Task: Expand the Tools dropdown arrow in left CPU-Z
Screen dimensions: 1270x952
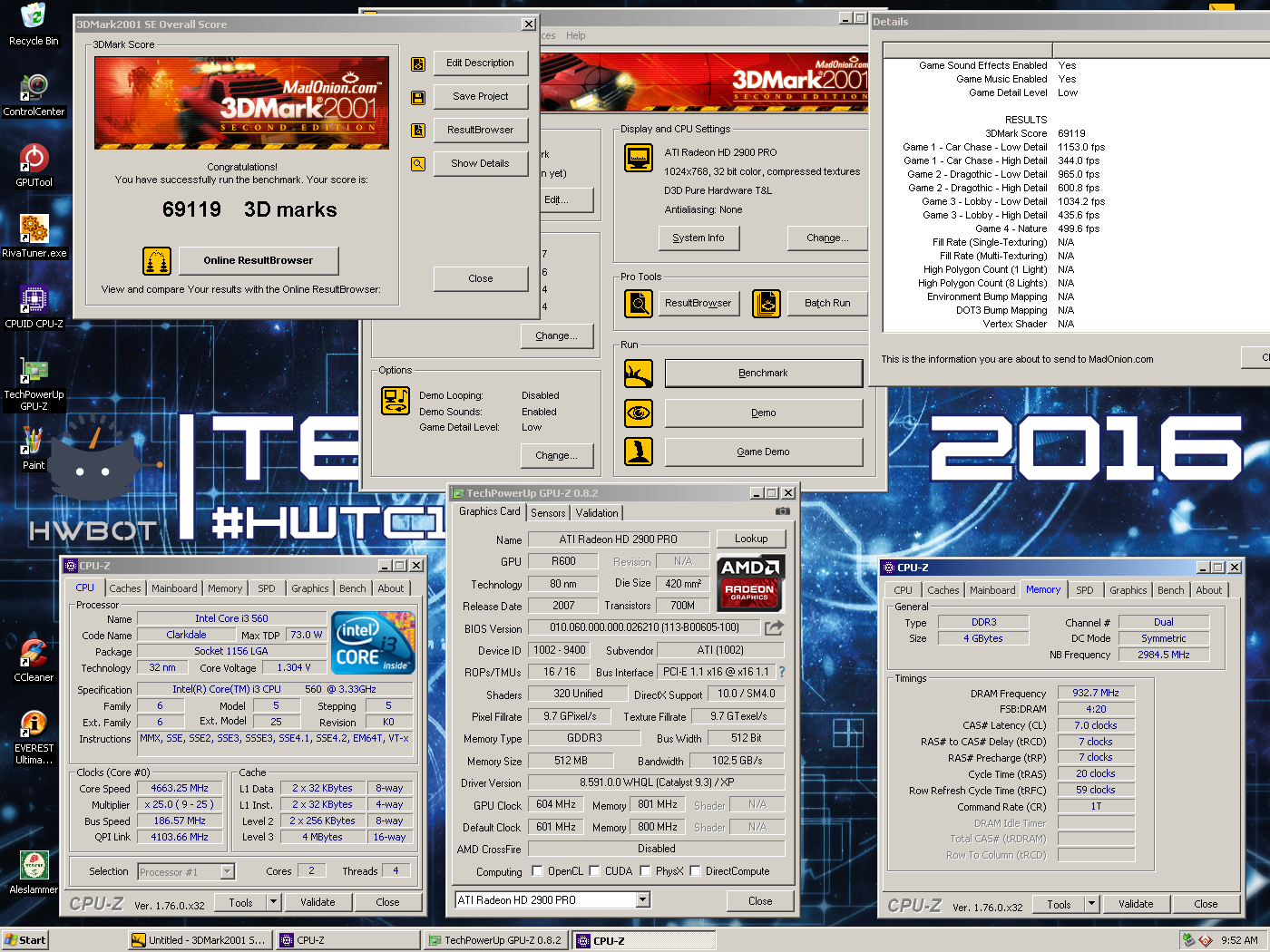Action: [273, 902]
